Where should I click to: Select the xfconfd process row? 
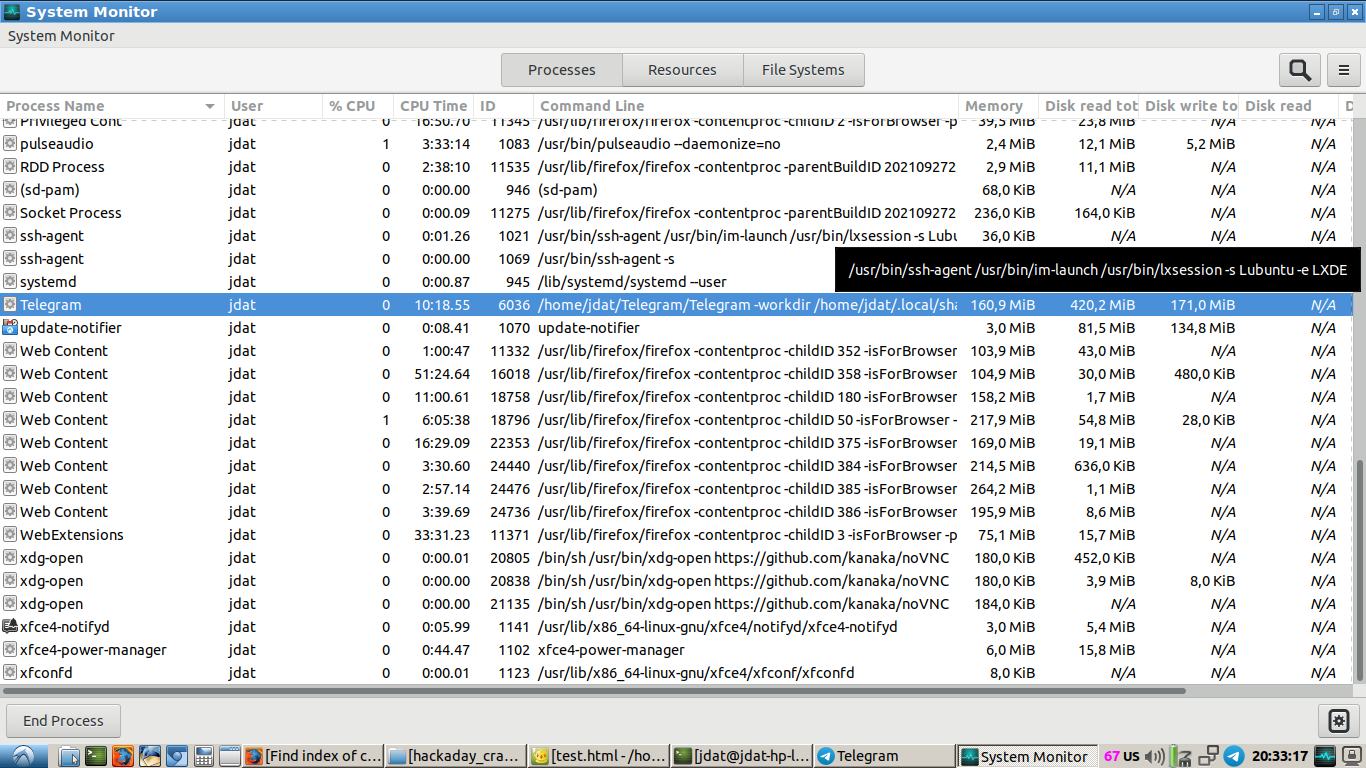(676, 672)
